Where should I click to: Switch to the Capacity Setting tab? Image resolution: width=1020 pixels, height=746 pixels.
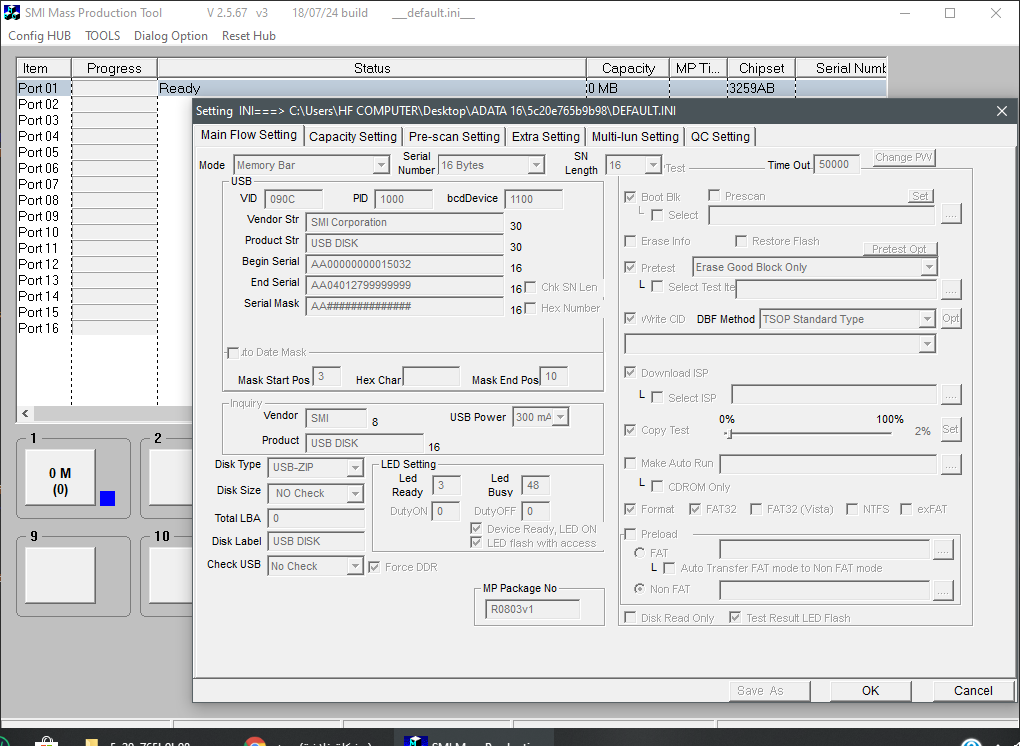tap(353, 137)
